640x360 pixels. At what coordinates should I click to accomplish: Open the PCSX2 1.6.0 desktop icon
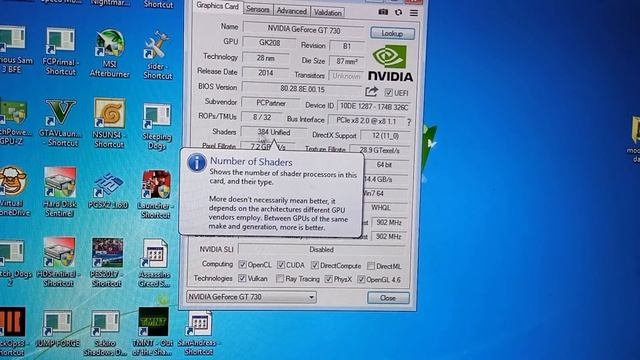pos(108,191)
